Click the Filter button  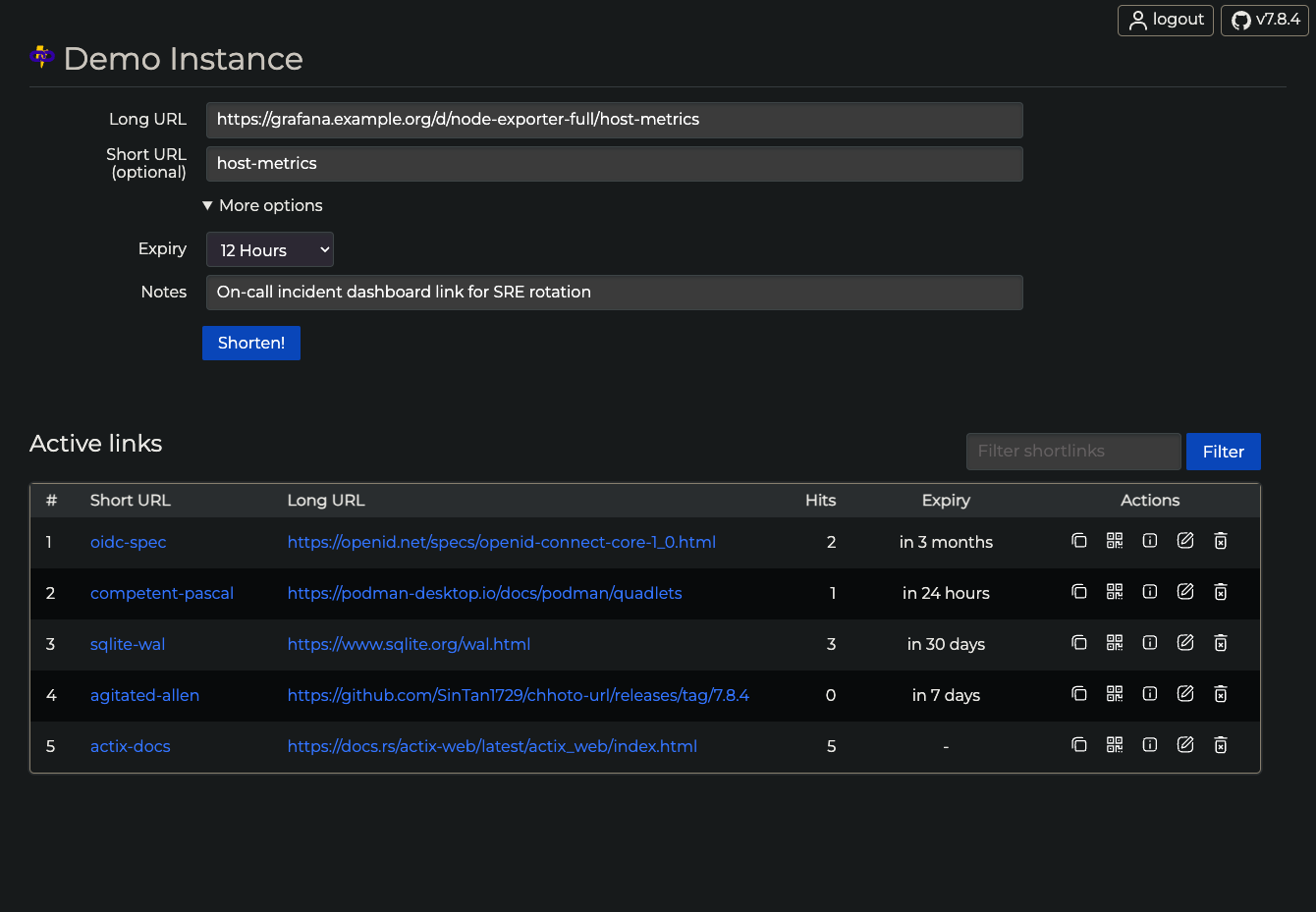click(x=1224, y=452)
